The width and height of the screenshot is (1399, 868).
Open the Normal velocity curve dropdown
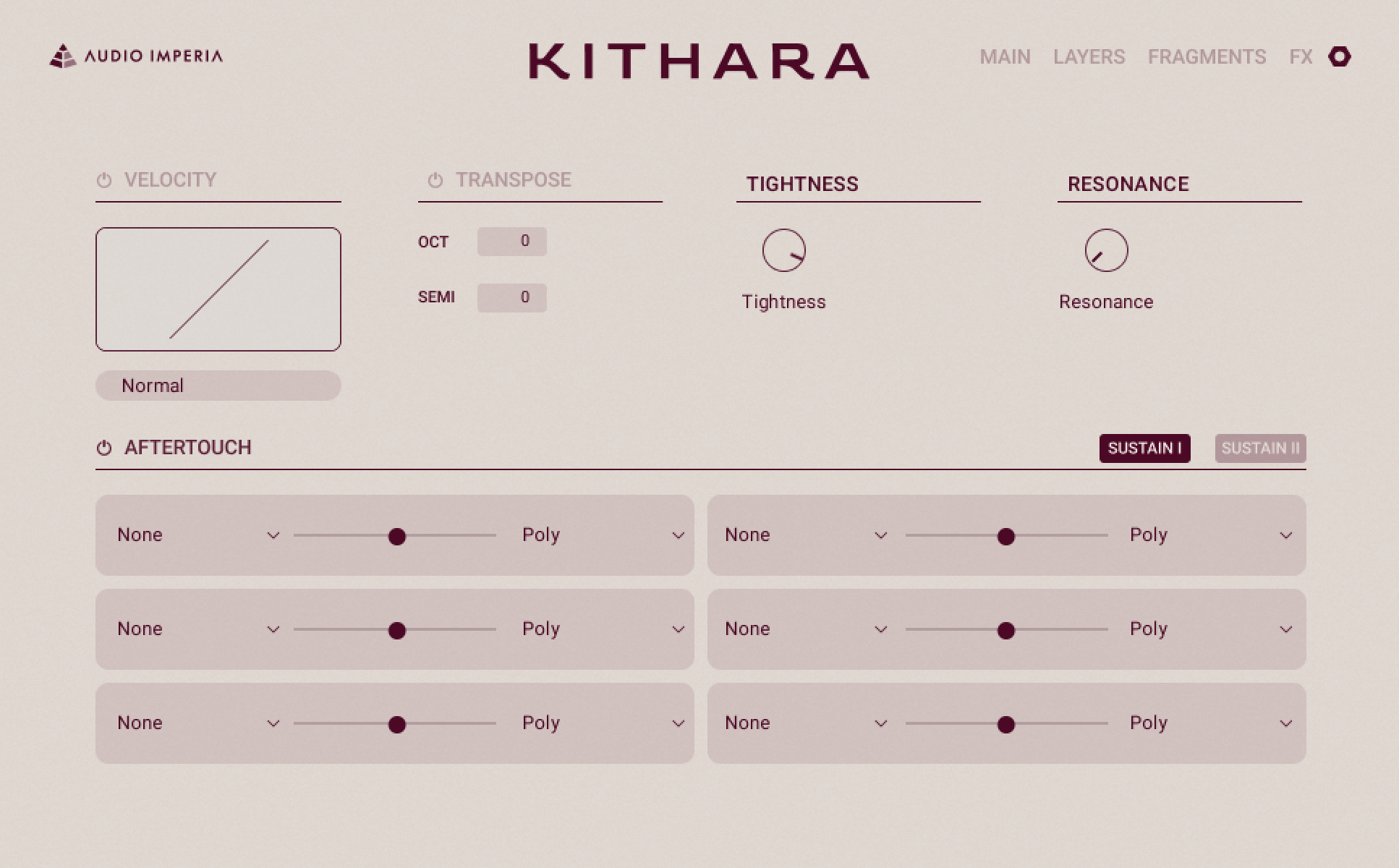tap(218, 386)
